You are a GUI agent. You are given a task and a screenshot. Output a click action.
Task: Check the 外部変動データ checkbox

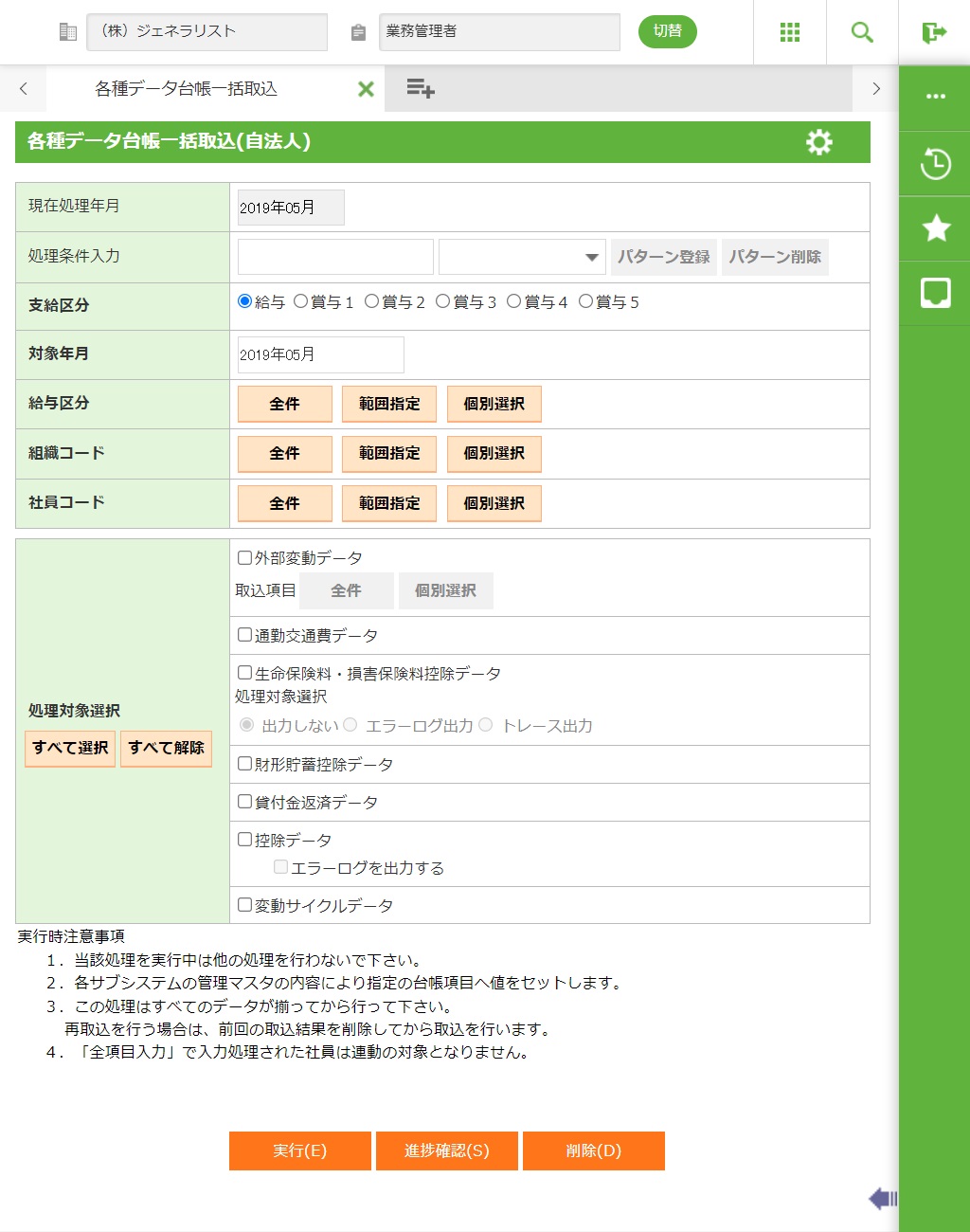(x=245, y=558)
